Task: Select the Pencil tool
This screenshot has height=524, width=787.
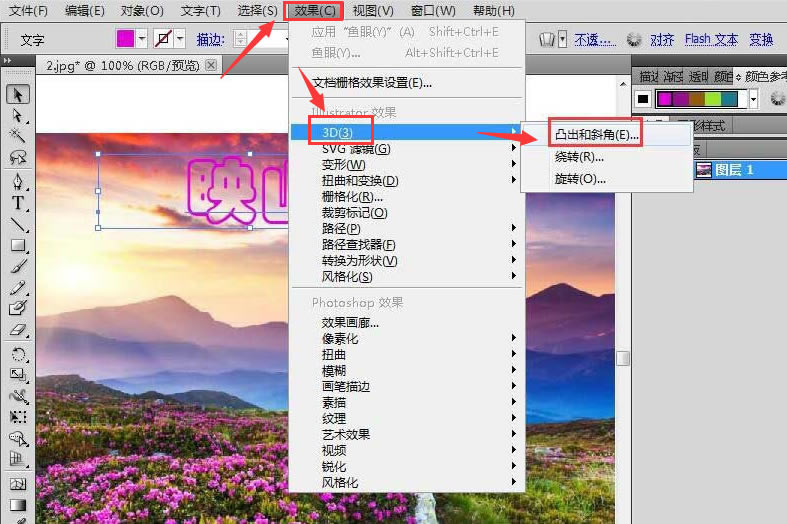Action: 18,288
